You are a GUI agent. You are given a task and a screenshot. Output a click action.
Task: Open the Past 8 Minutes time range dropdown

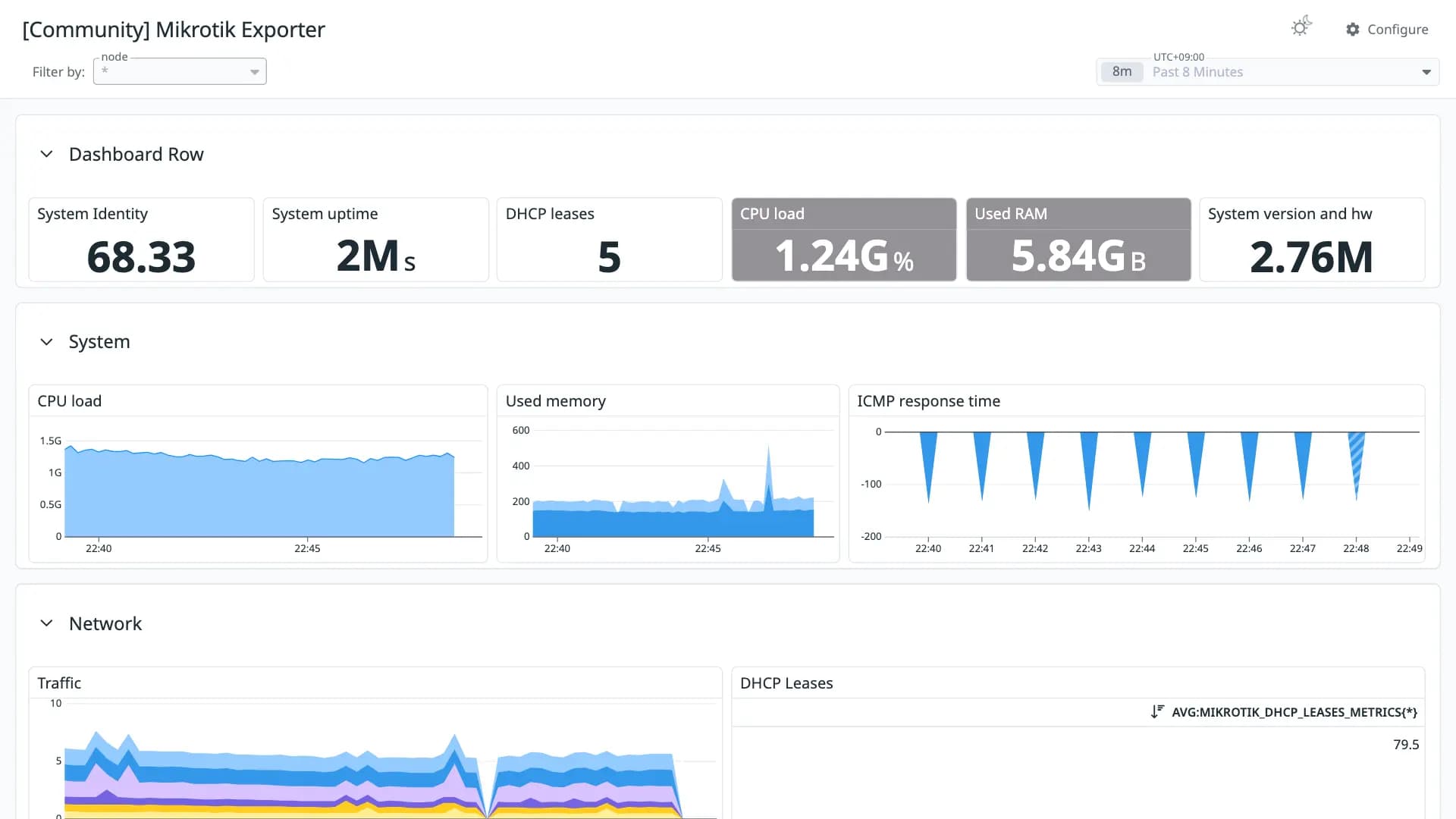point(1267,71)
